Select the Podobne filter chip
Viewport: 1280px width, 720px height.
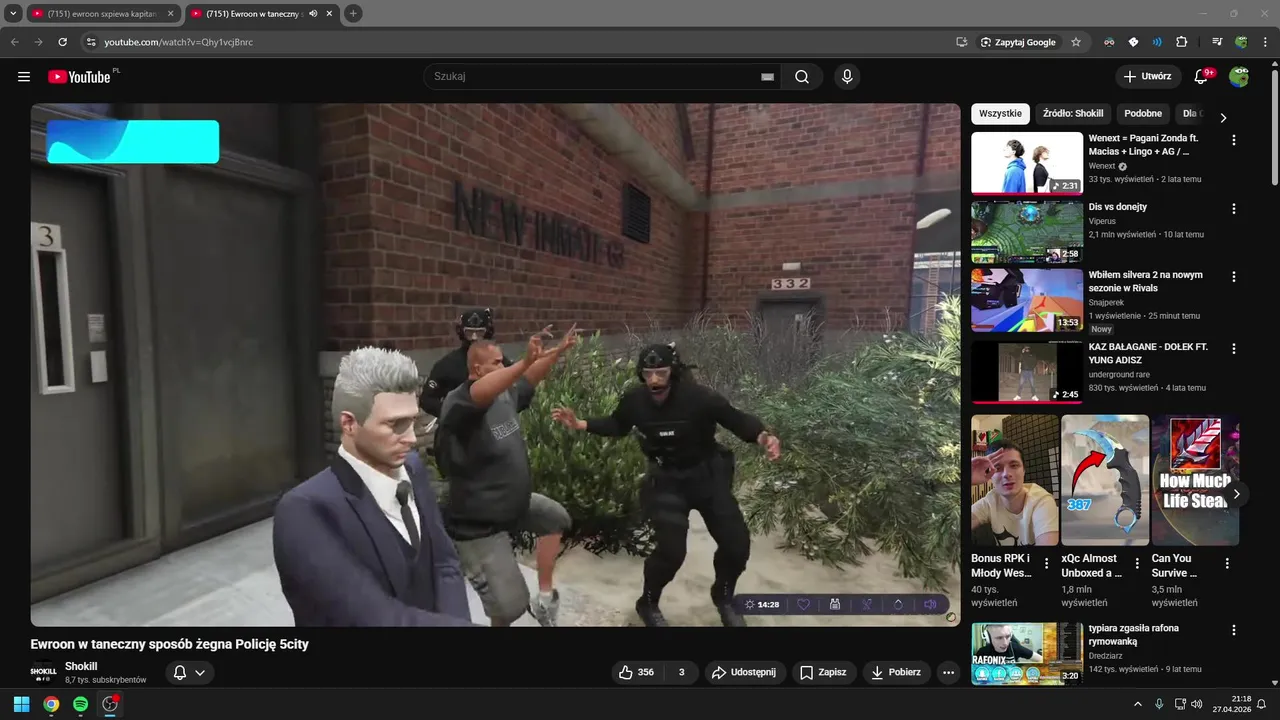click(x=1143, y=114)
